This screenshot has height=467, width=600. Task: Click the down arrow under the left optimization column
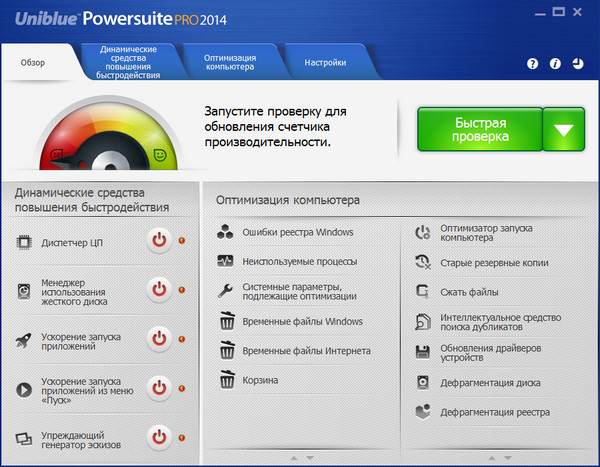310,458
